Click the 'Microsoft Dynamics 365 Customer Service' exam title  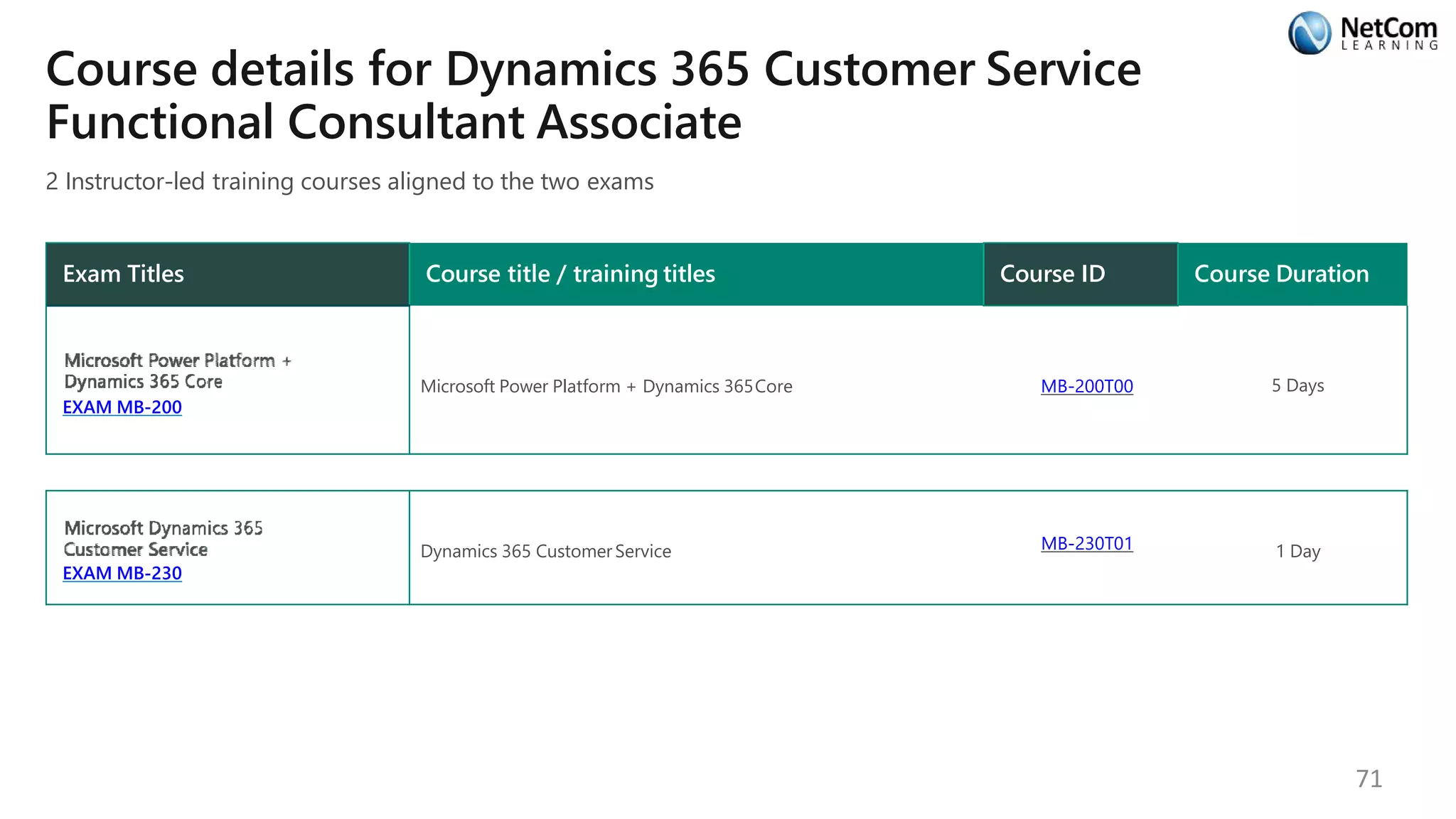tap(163, 538)
